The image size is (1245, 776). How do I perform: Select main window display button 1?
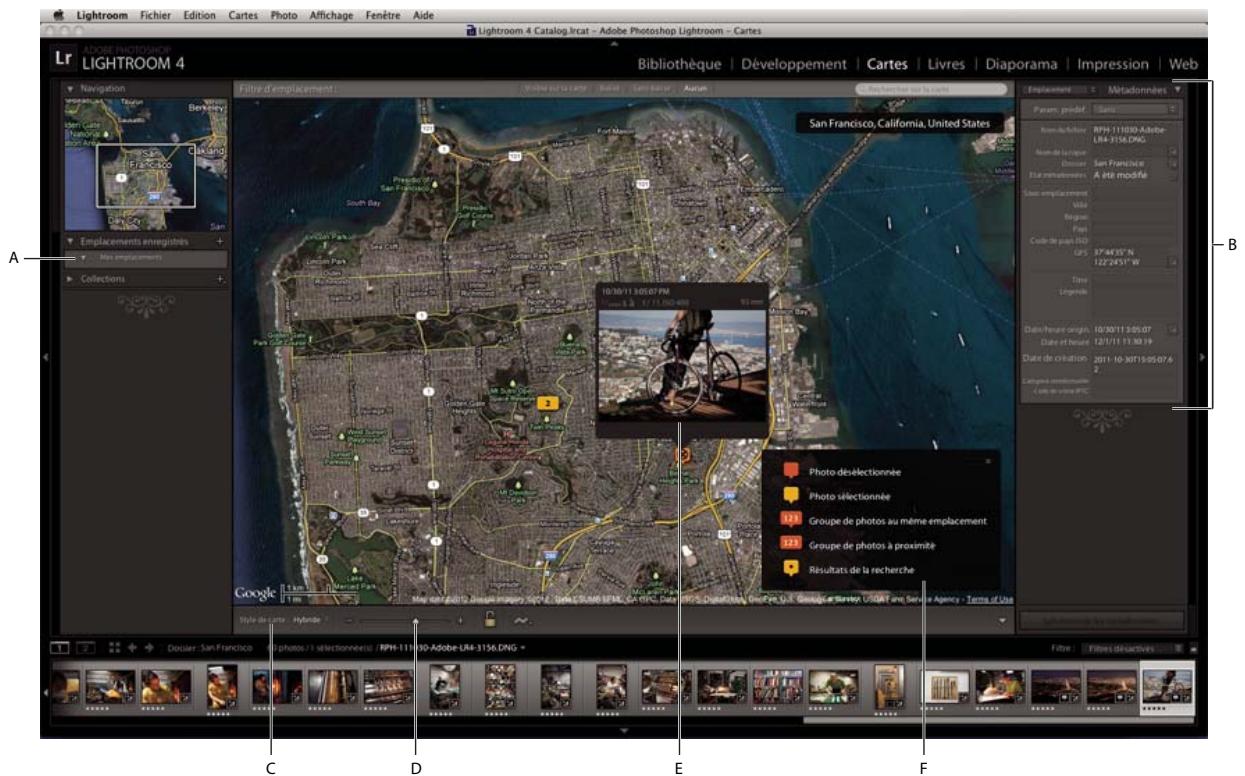(x=59, y=646)
